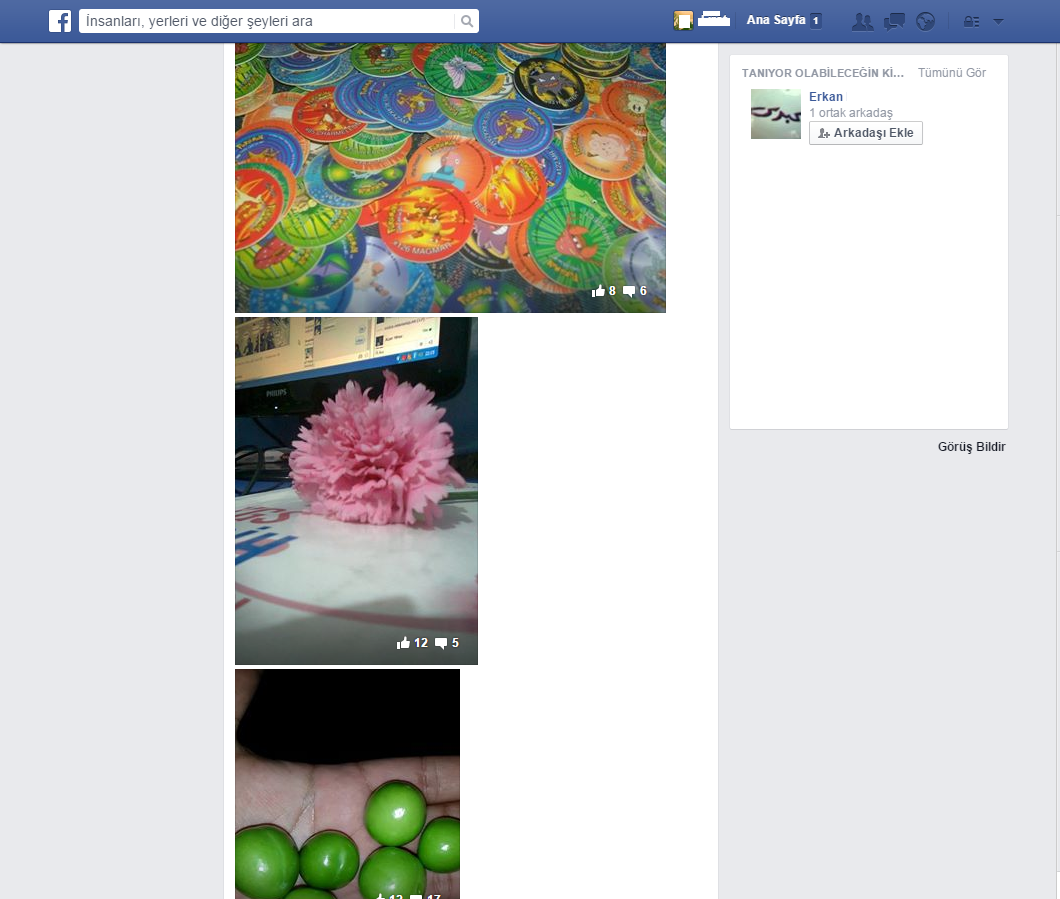Click comment icon showing 5 on carnation photo
Screen dimensions: 1060x899
(x=441, y=643)
